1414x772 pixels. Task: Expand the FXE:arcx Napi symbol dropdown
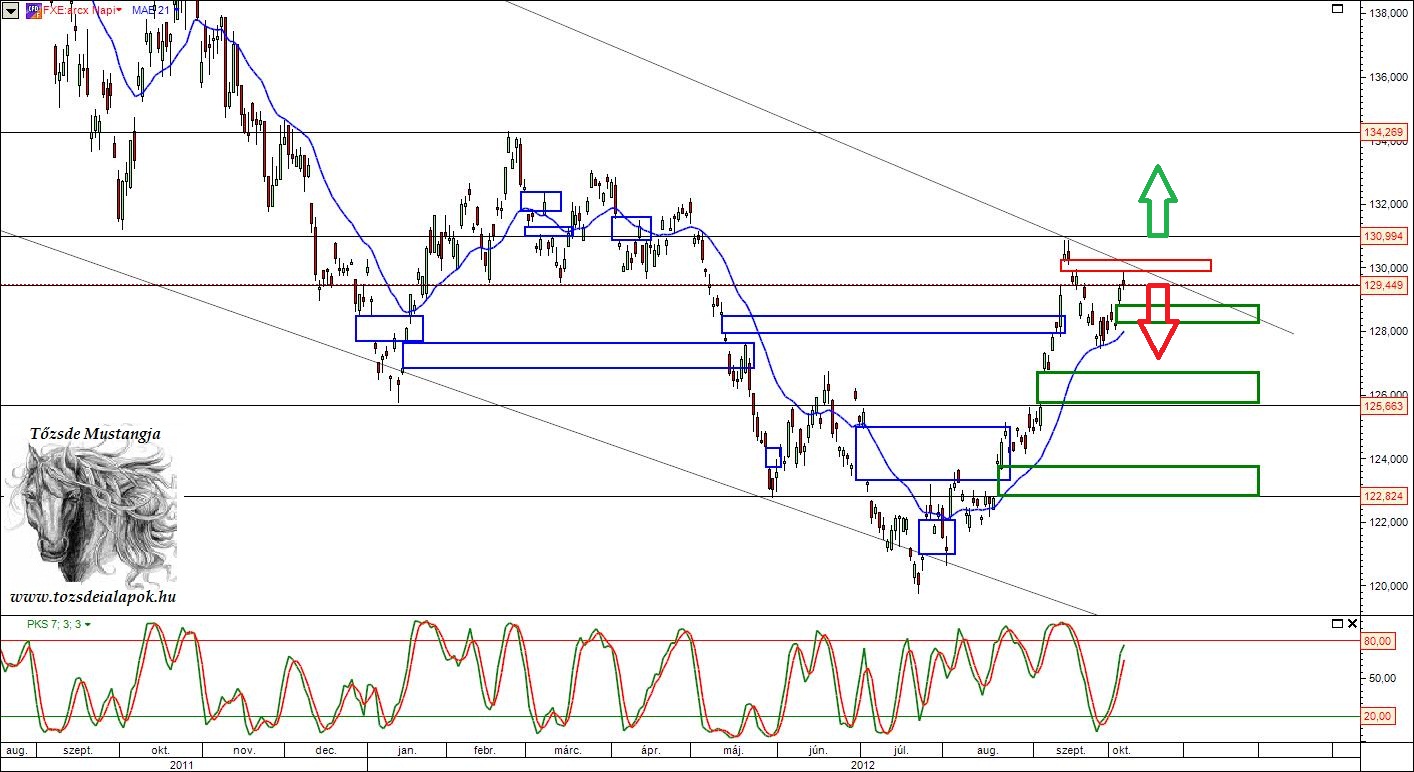[x=120, y=10]
